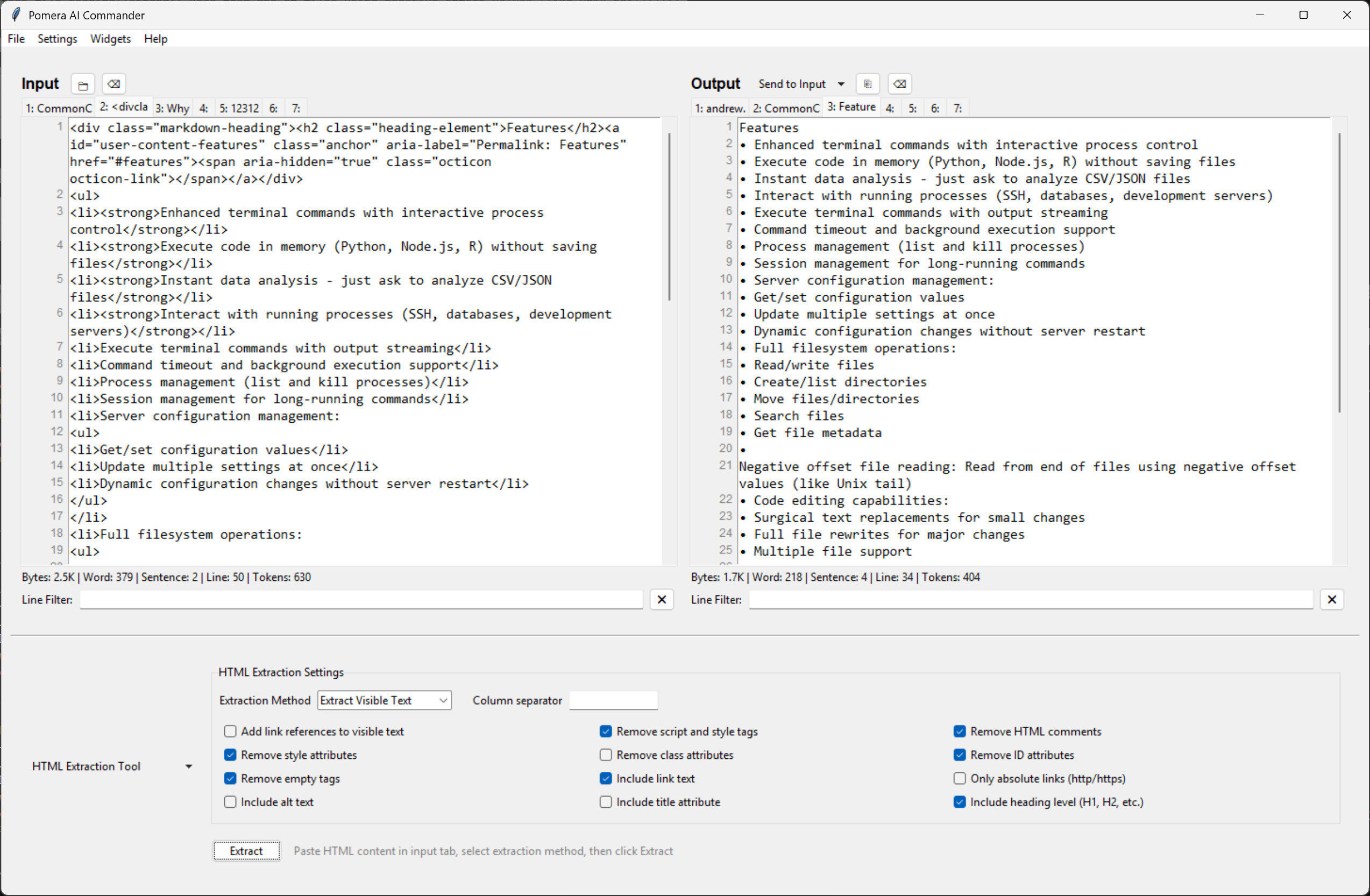Screen dimensions: 1370x896
Task: Open the HTML Extraction Tool selector
Action: (x=112, y=766)
